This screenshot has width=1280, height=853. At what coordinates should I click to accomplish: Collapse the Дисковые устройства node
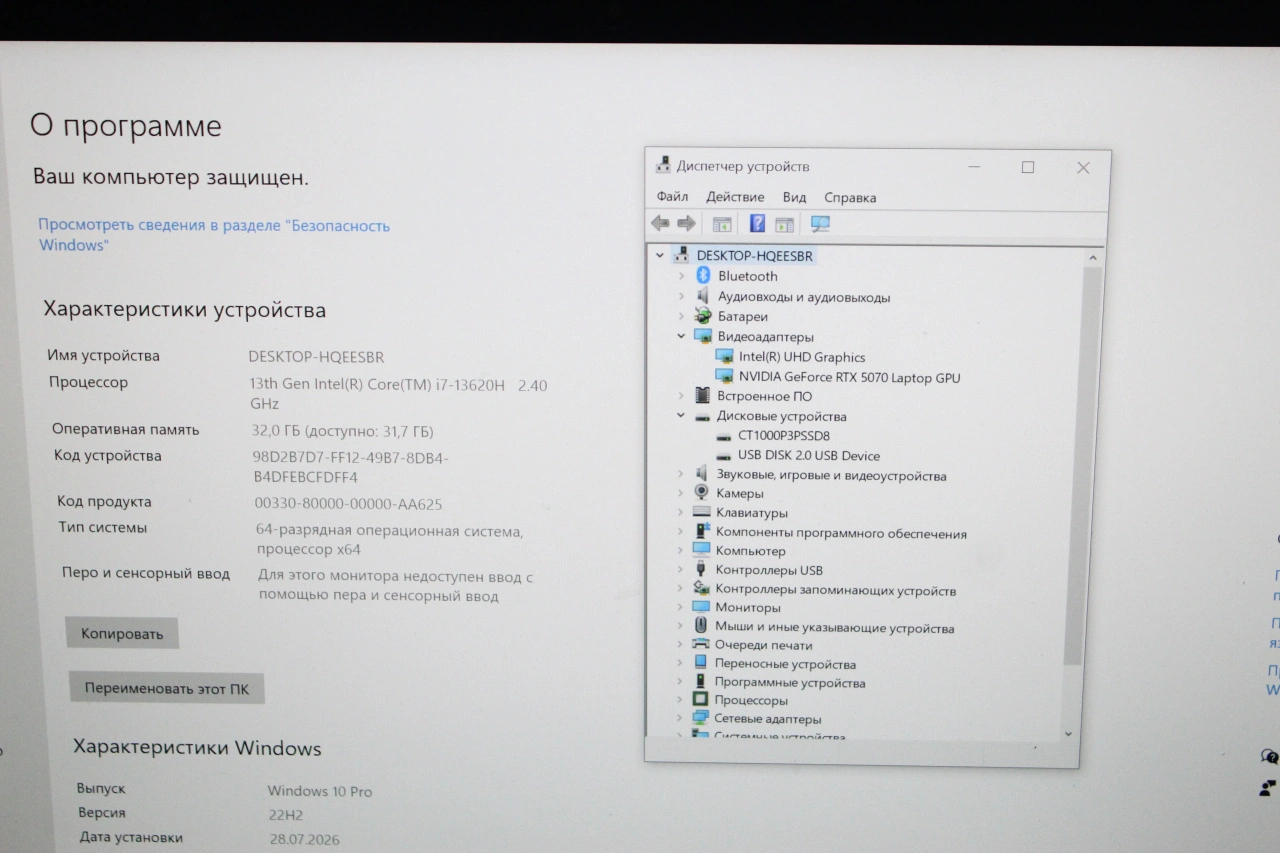(x=681, y=415)
